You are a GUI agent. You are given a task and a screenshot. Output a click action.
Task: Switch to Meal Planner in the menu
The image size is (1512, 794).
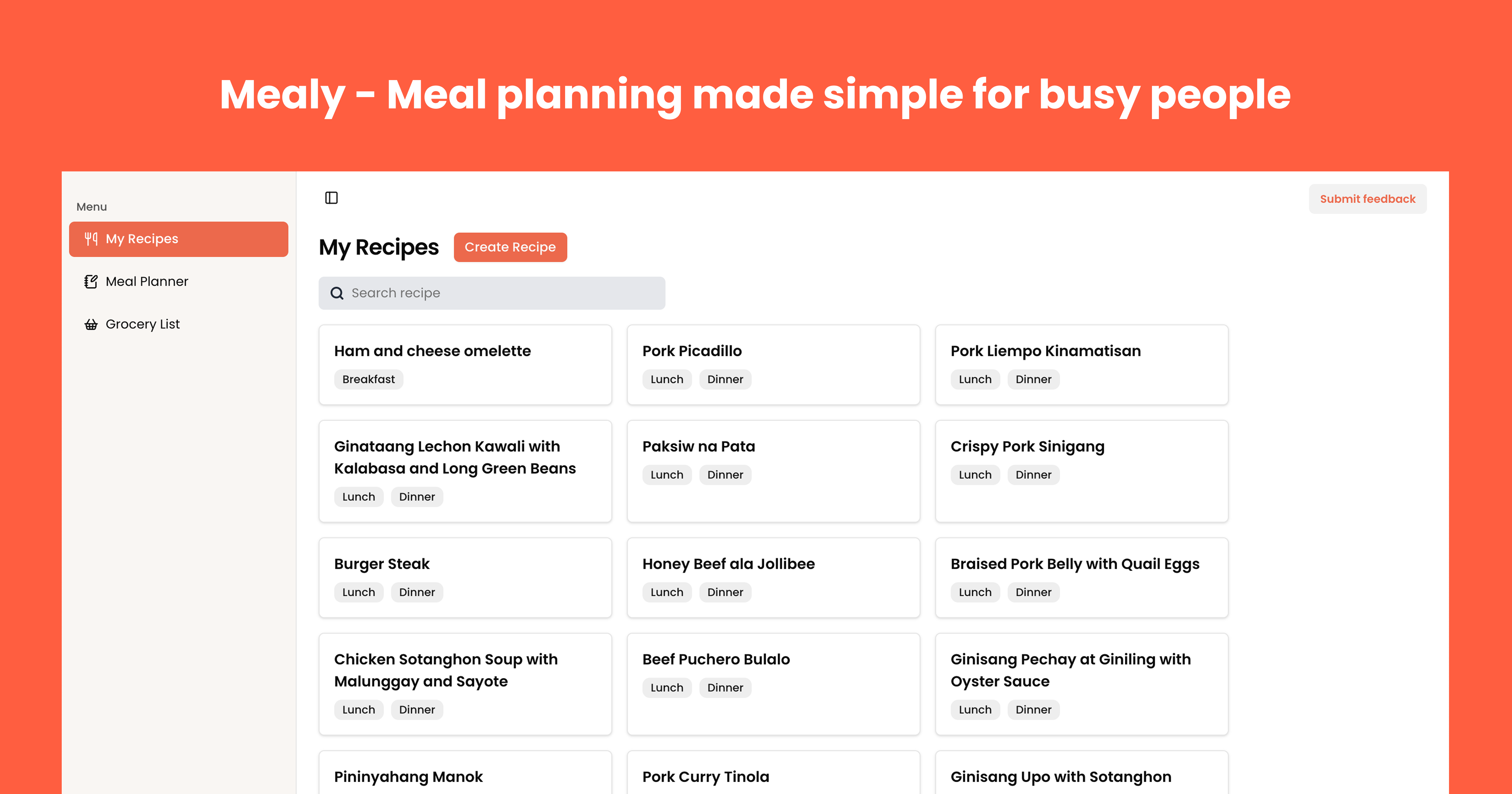[147, 281]
